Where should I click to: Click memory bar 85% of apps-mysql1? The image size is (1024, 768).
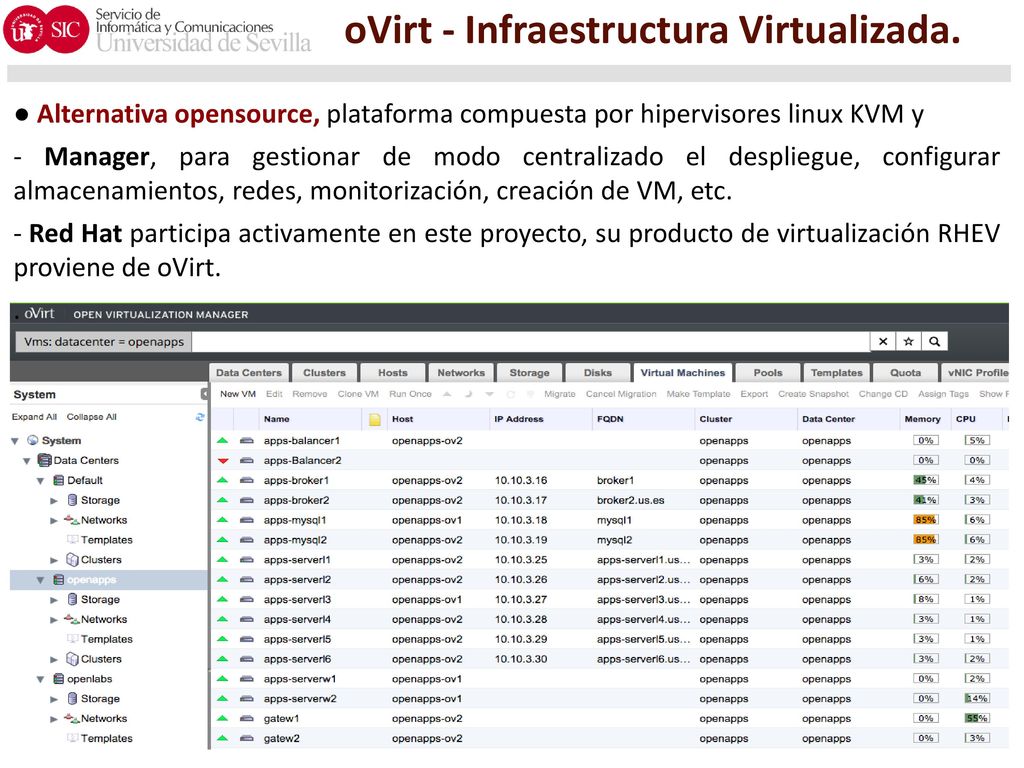[x=925, y=520]
